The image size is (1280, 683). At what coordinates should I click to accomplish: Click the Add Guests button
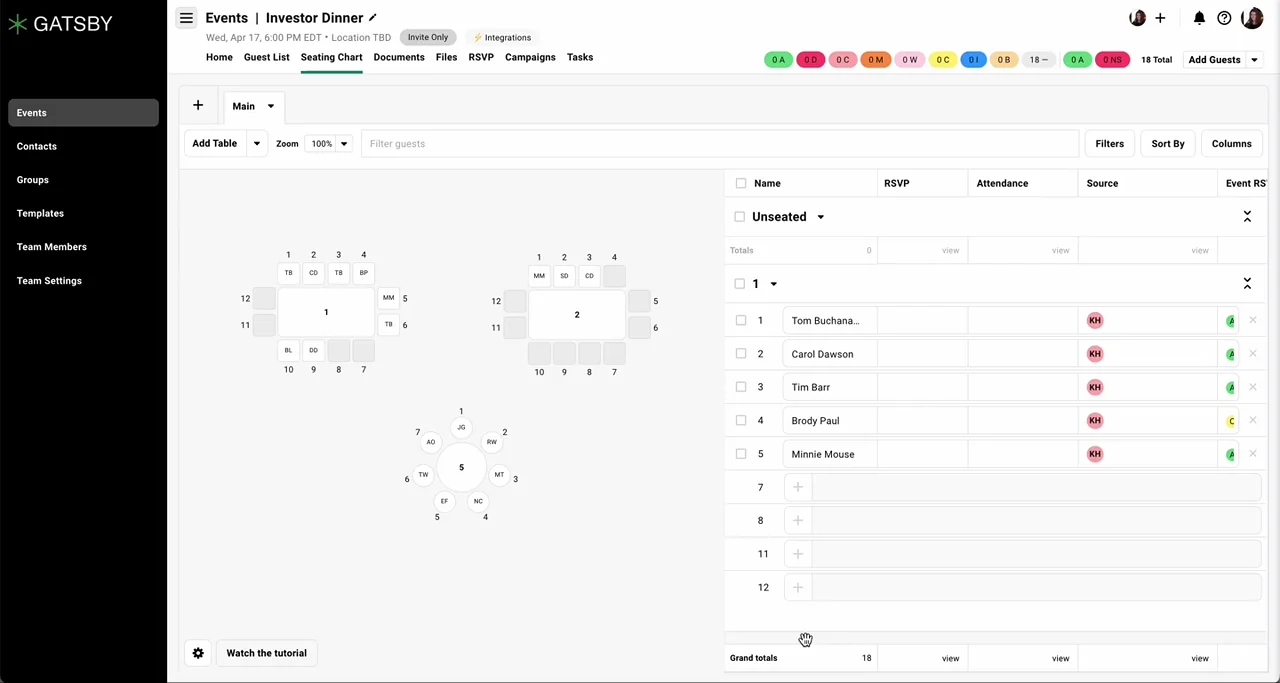(x=1214, y=59)
